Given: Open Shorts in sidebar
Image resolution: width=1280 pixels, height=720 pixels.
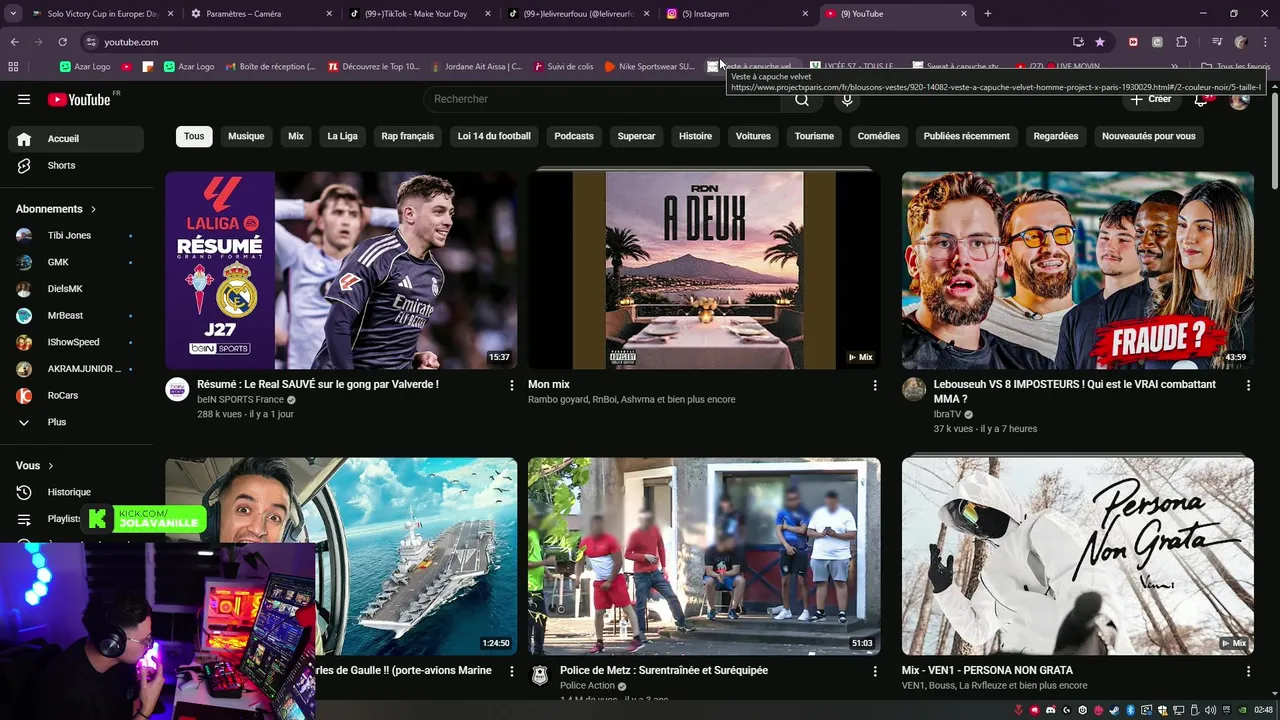Looking at the screenshot, I should [x=76, y=165].
